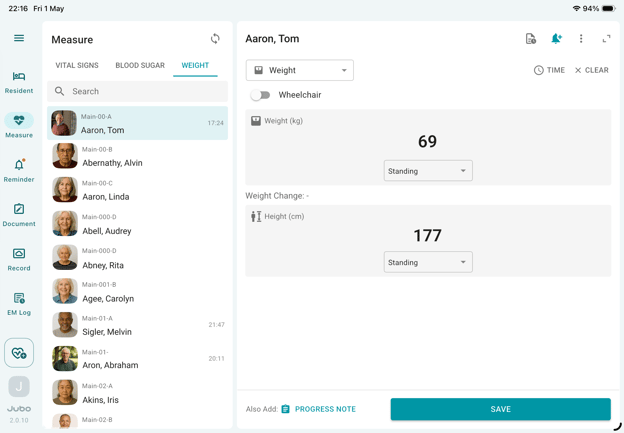Image resolution: width=624 pixels, height=433 pixels.
Task: Tap the heart-plus quick add button
Action: pyautogui.click(x=19, y=353)
